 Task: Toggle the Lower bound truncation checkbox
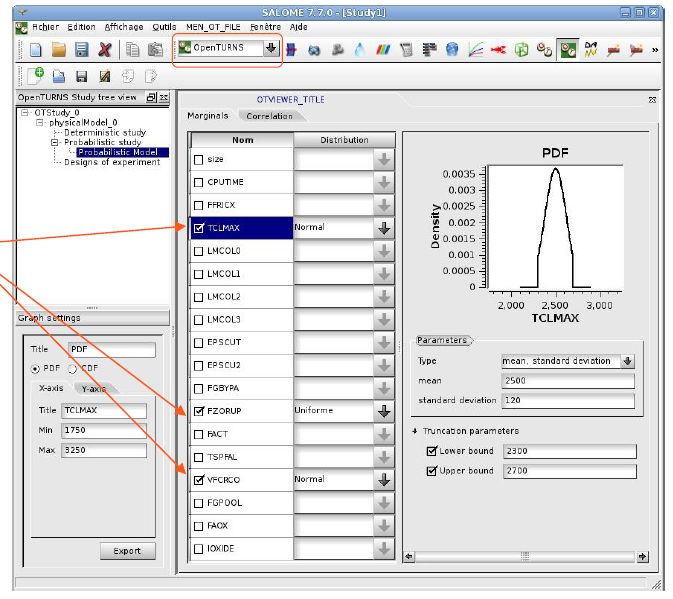click(432, 451)
